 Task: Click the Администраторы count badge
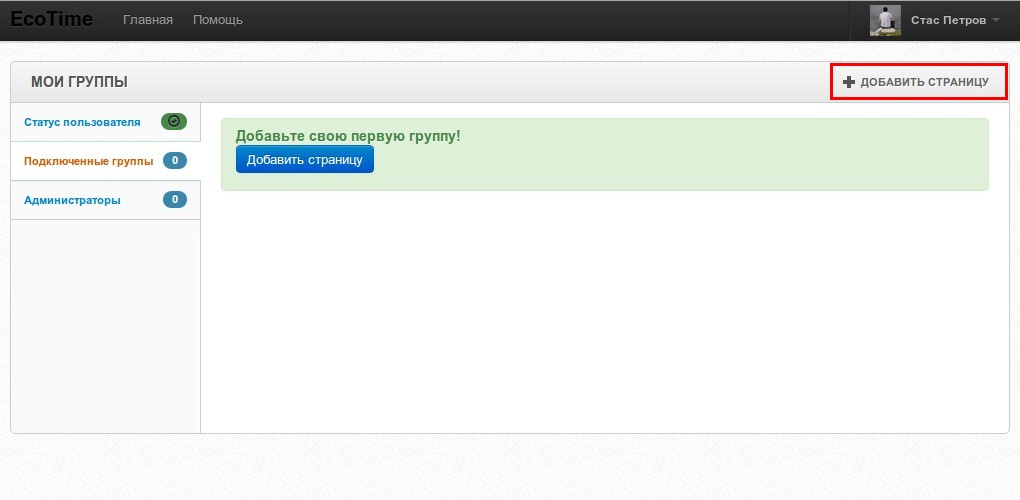(174, 199)
